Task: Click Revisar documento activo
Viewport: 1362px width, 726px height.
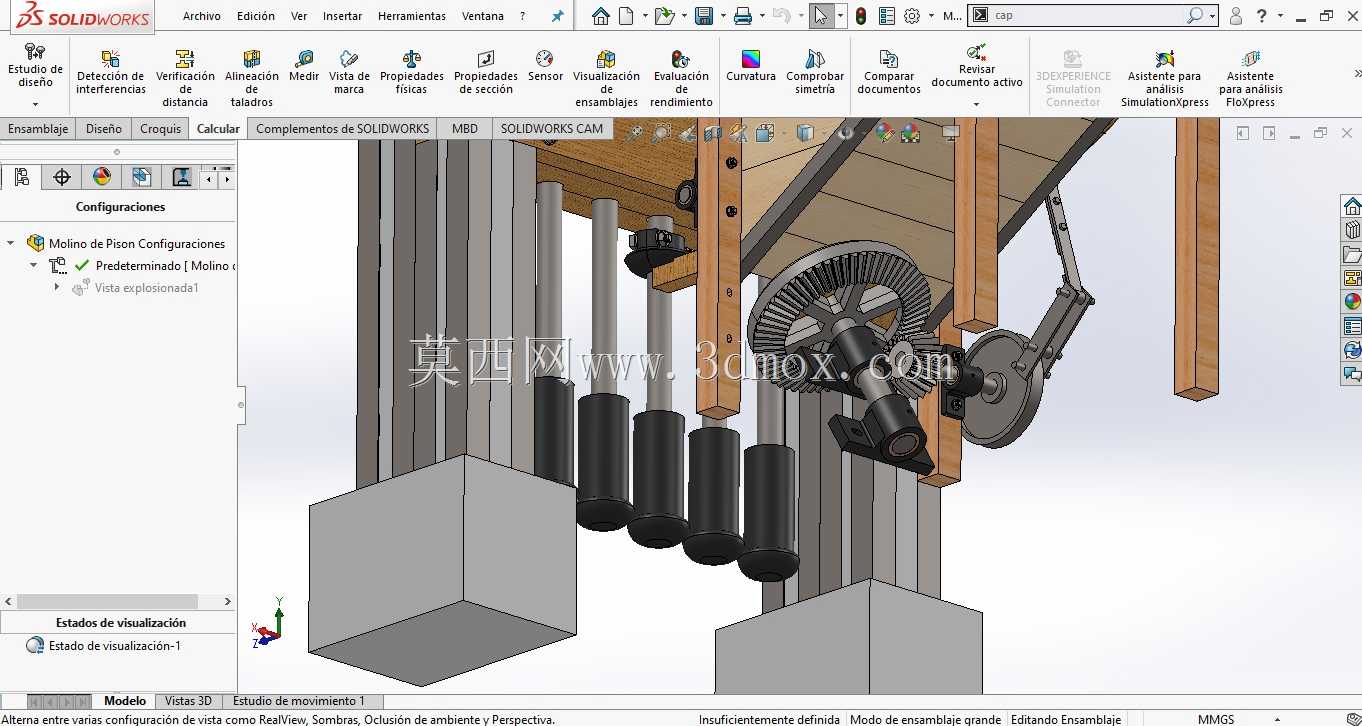Action: click(x=977, y=65)
